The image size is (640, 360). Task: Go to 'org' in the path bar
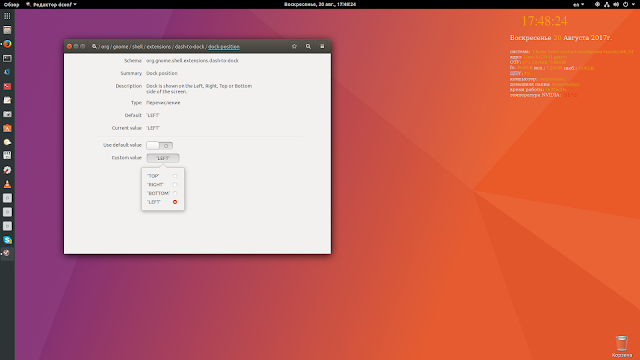[x=105, y=47]
